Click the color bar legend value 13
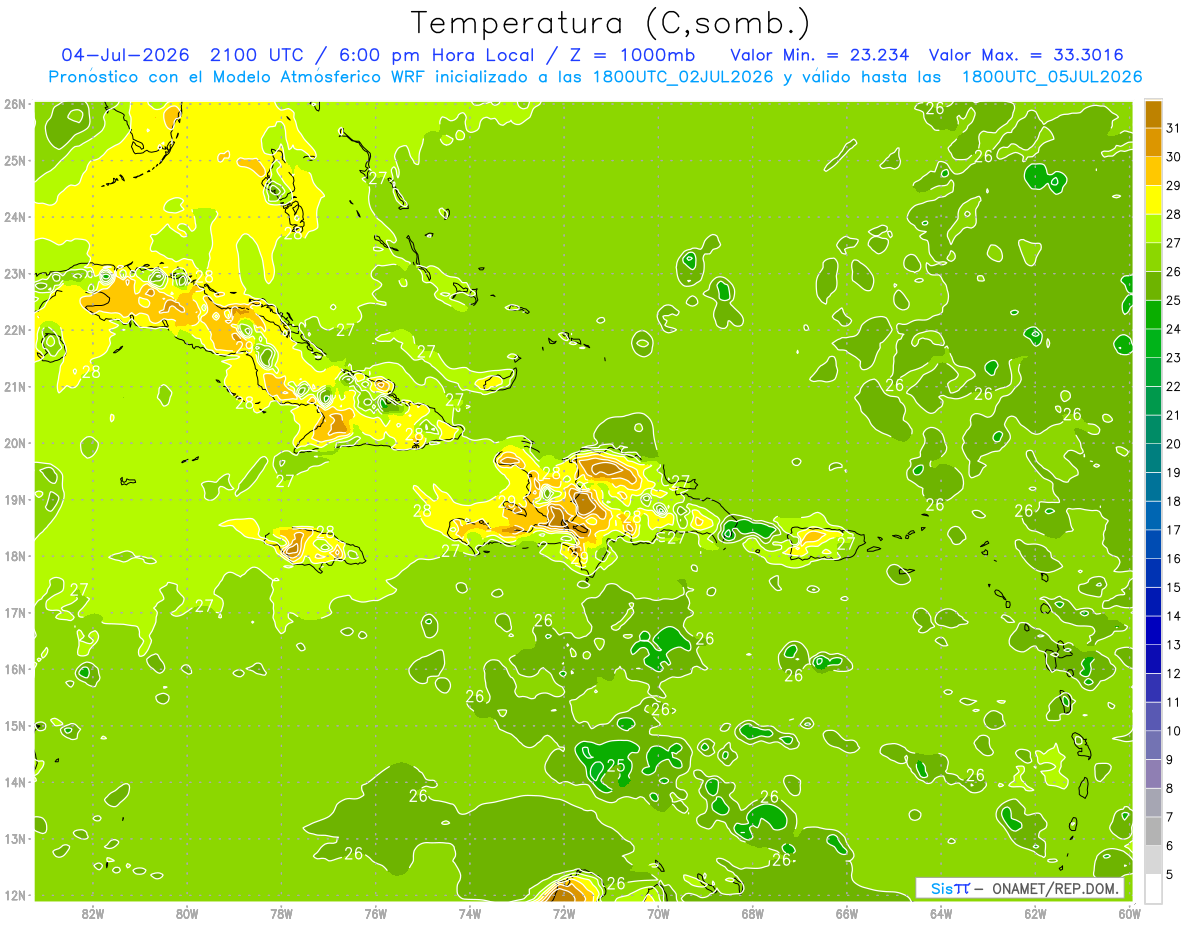The image size is (1200, 927). (x=1174, y=645)
